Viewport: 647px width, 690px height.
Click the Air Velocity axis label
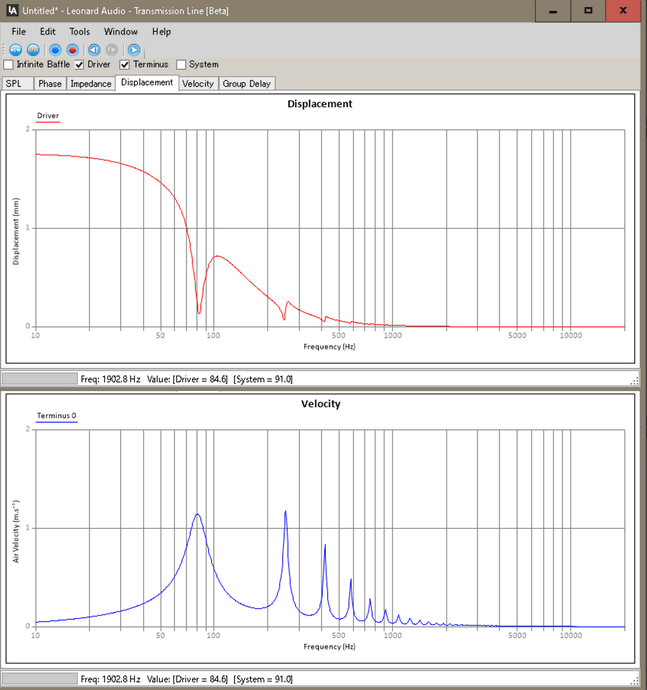pyautogui.click(x=16, y=531)
